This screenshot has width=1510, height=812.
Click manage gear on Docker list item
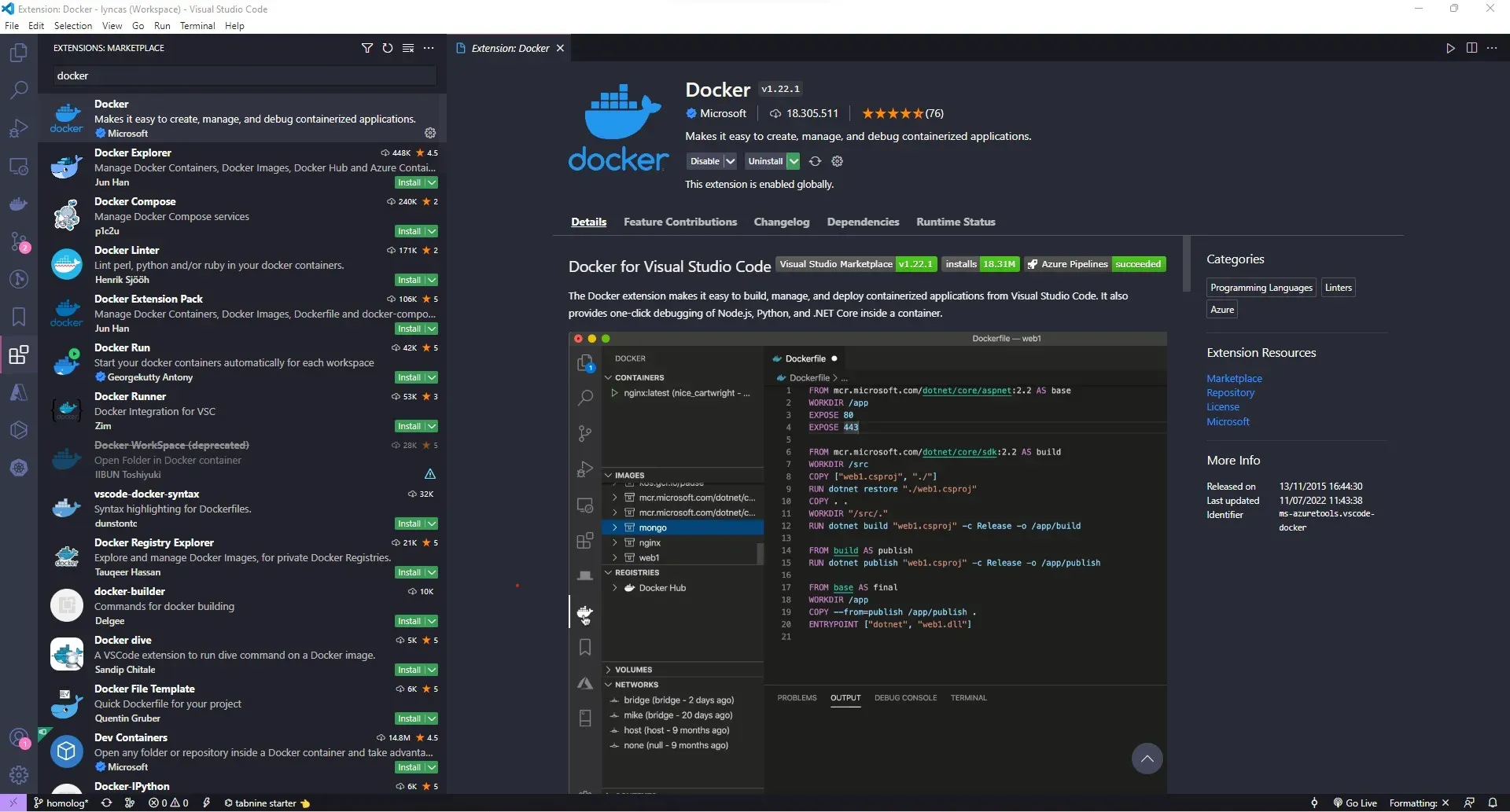click(x=430, y=133)
